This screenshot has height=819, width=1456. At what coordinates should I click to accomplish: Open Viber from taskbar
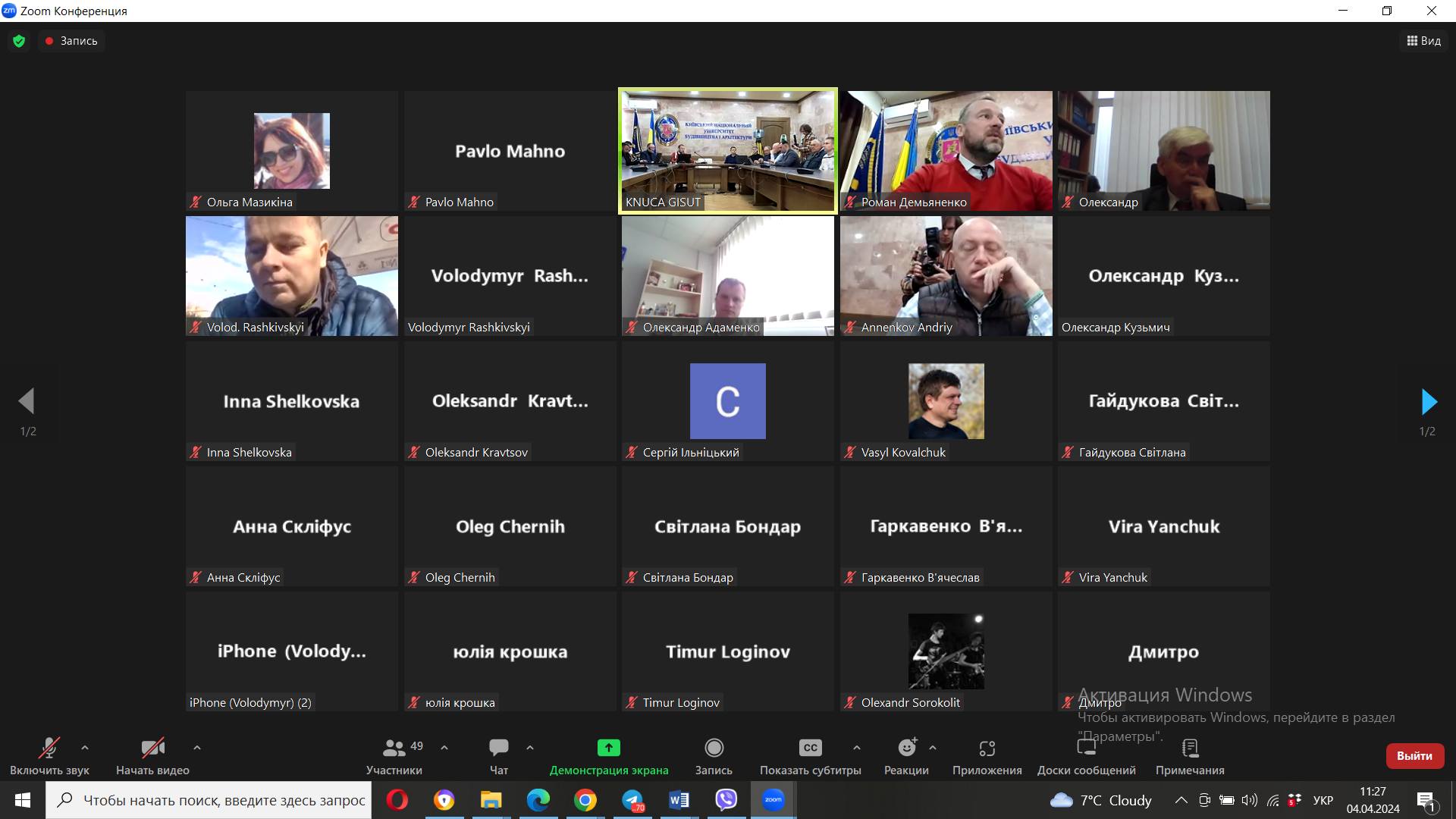coord(726,800)
